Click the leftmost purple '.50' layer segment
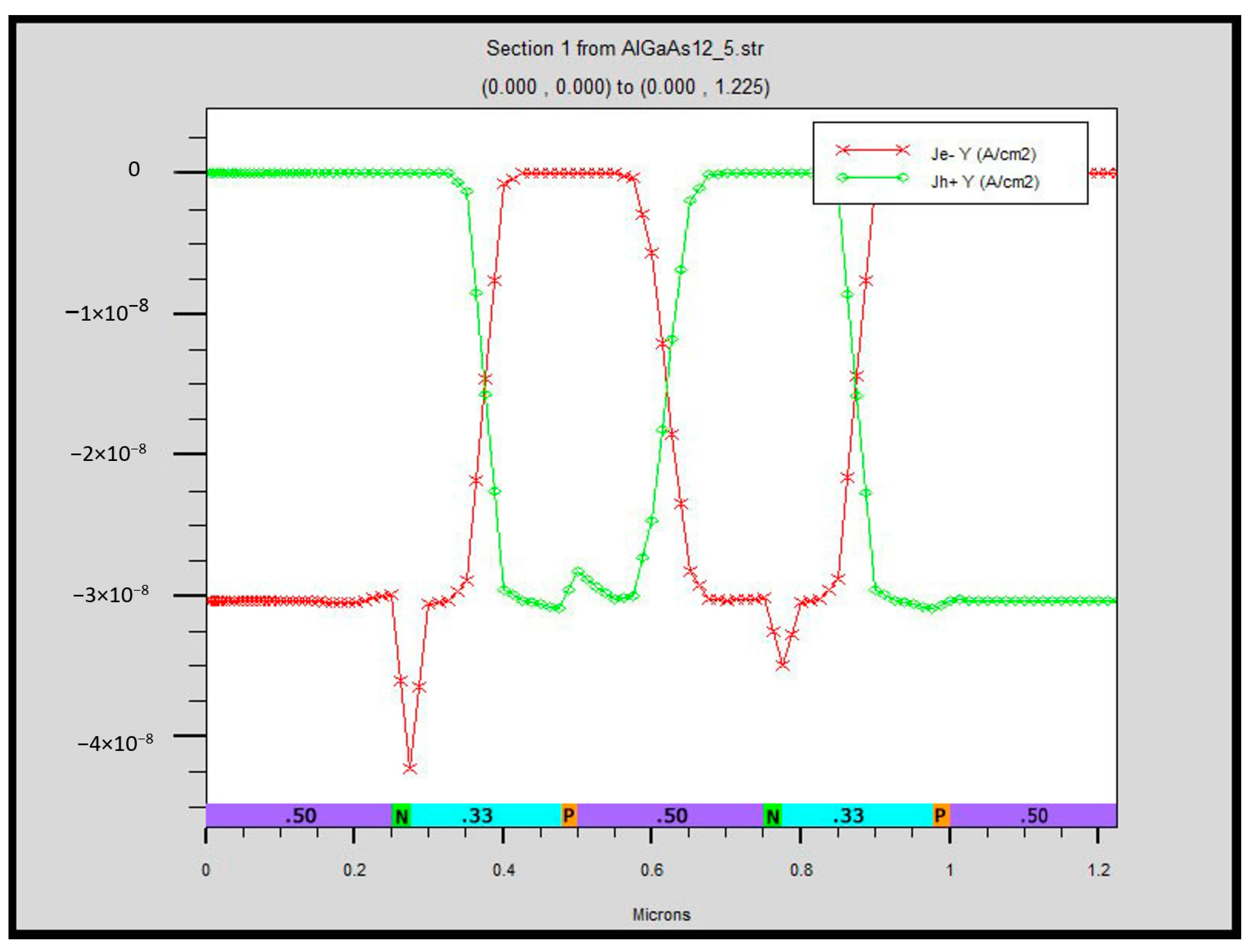 [299, 816]
